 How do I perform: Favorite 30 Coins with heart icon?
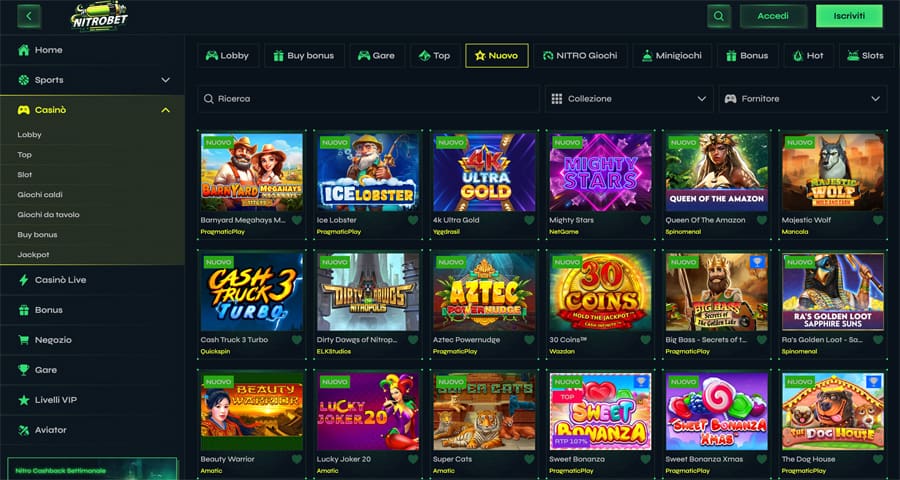click(645, 340)
